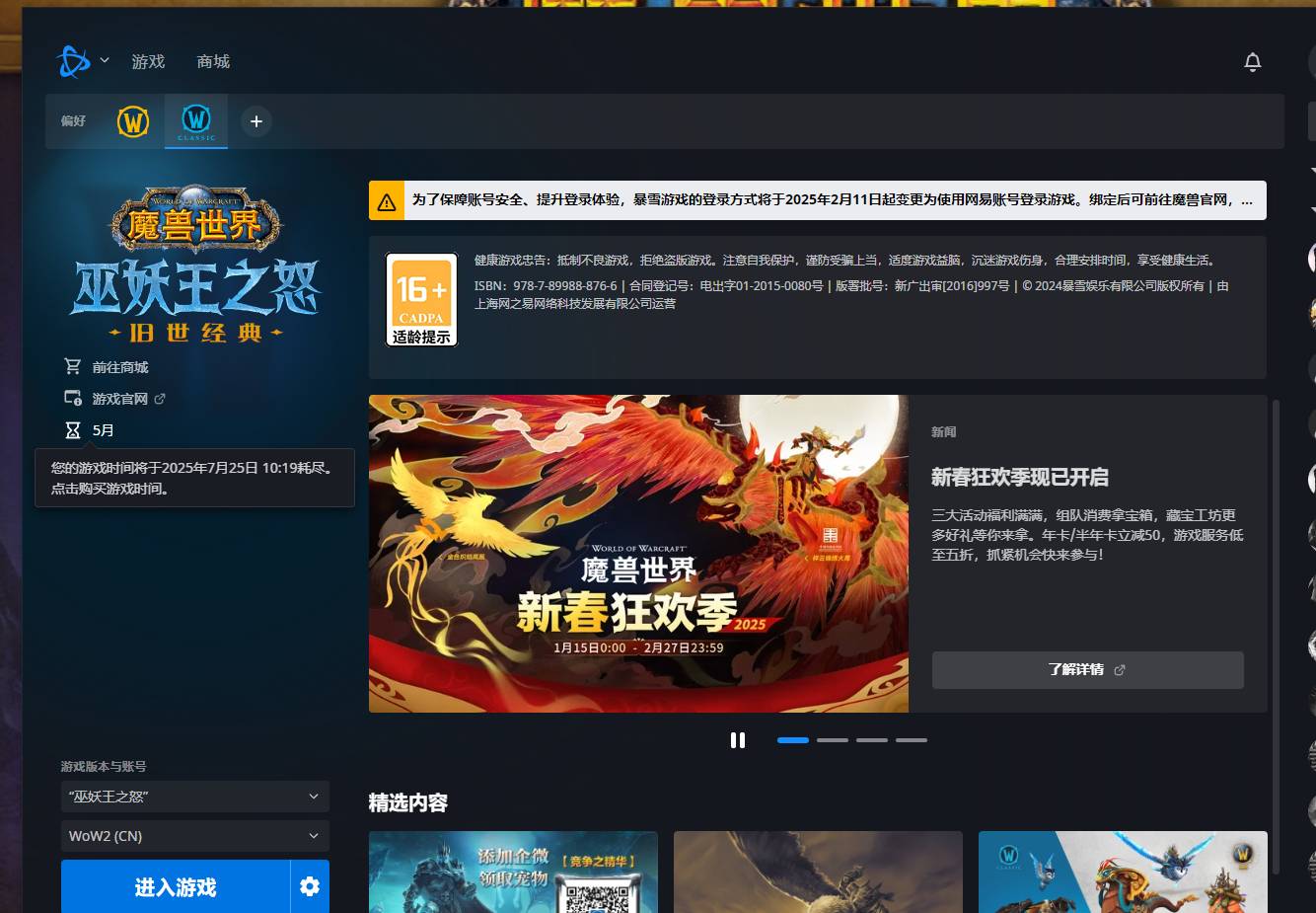Open the notifications bell
Image resolution: width=1316 pixels, height=913 pixels.
pos(1253,62)
